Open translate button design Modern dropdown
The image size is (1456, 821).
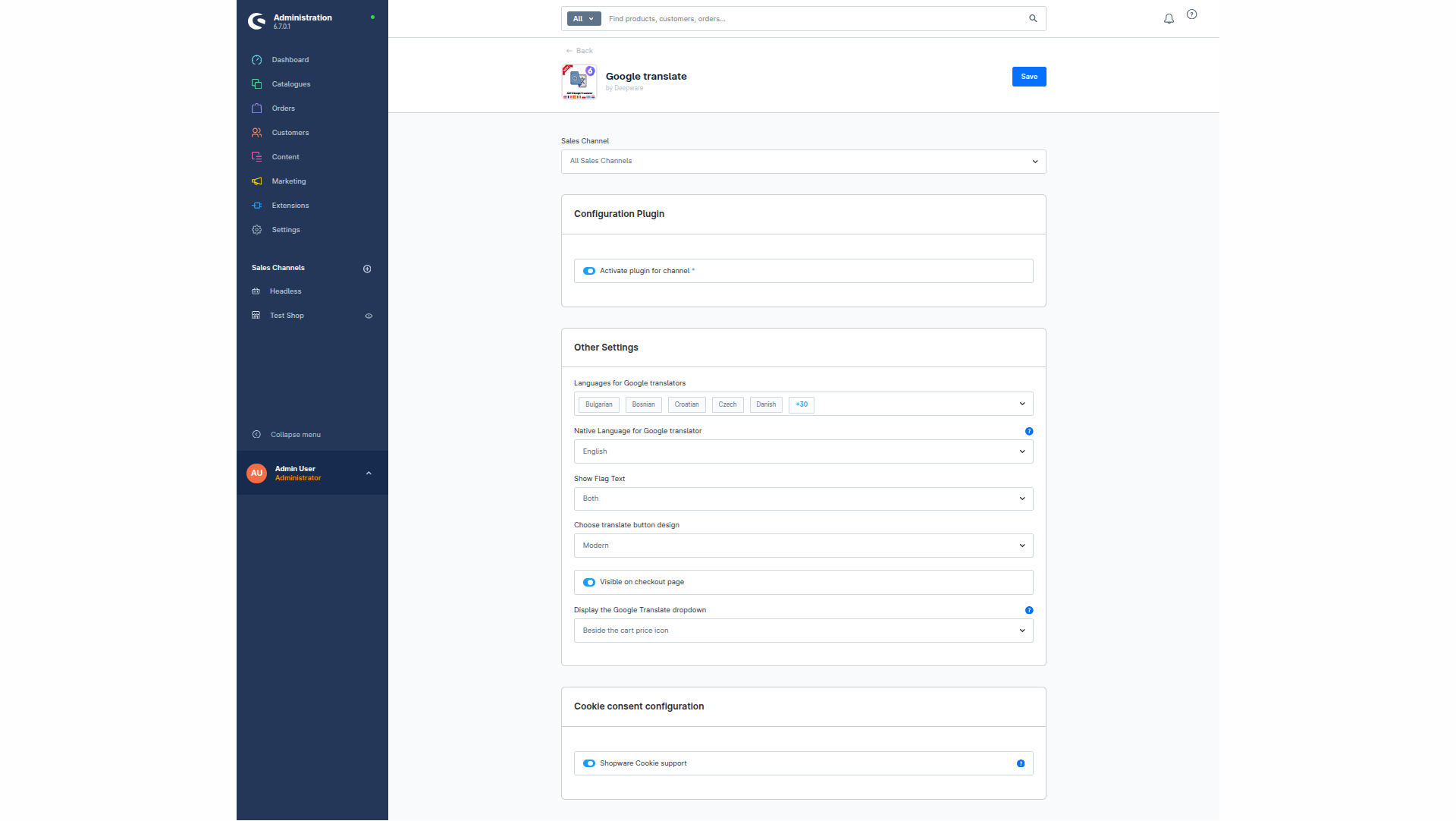(x=803, y=546)
